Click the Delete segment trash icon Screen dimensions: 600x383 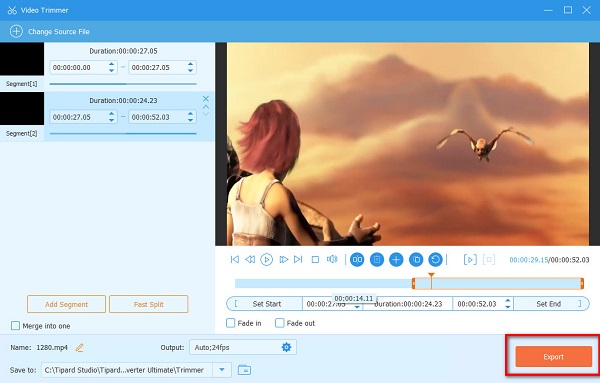377,260
